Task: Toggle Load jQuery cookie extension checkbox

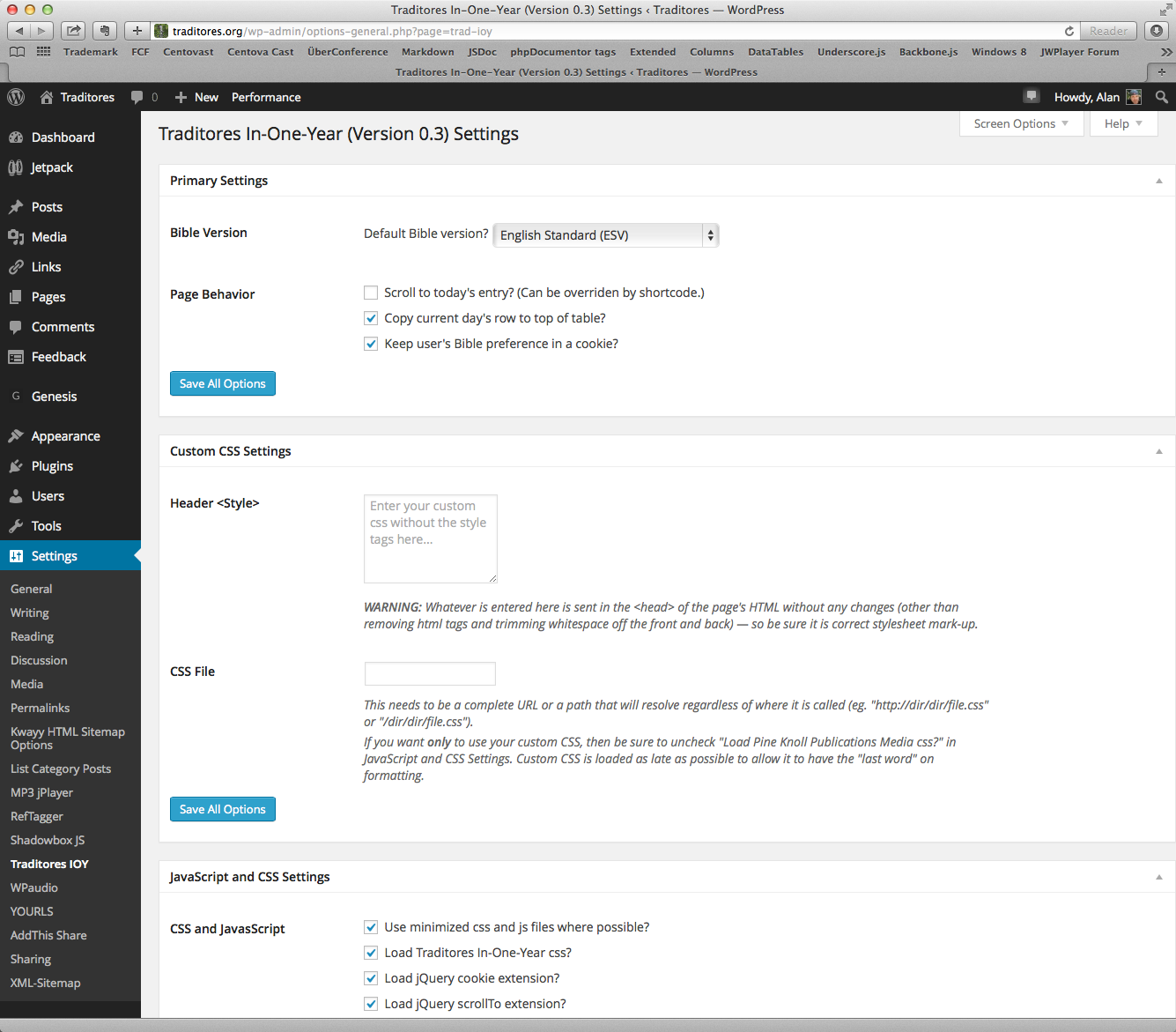Action: 371,978
